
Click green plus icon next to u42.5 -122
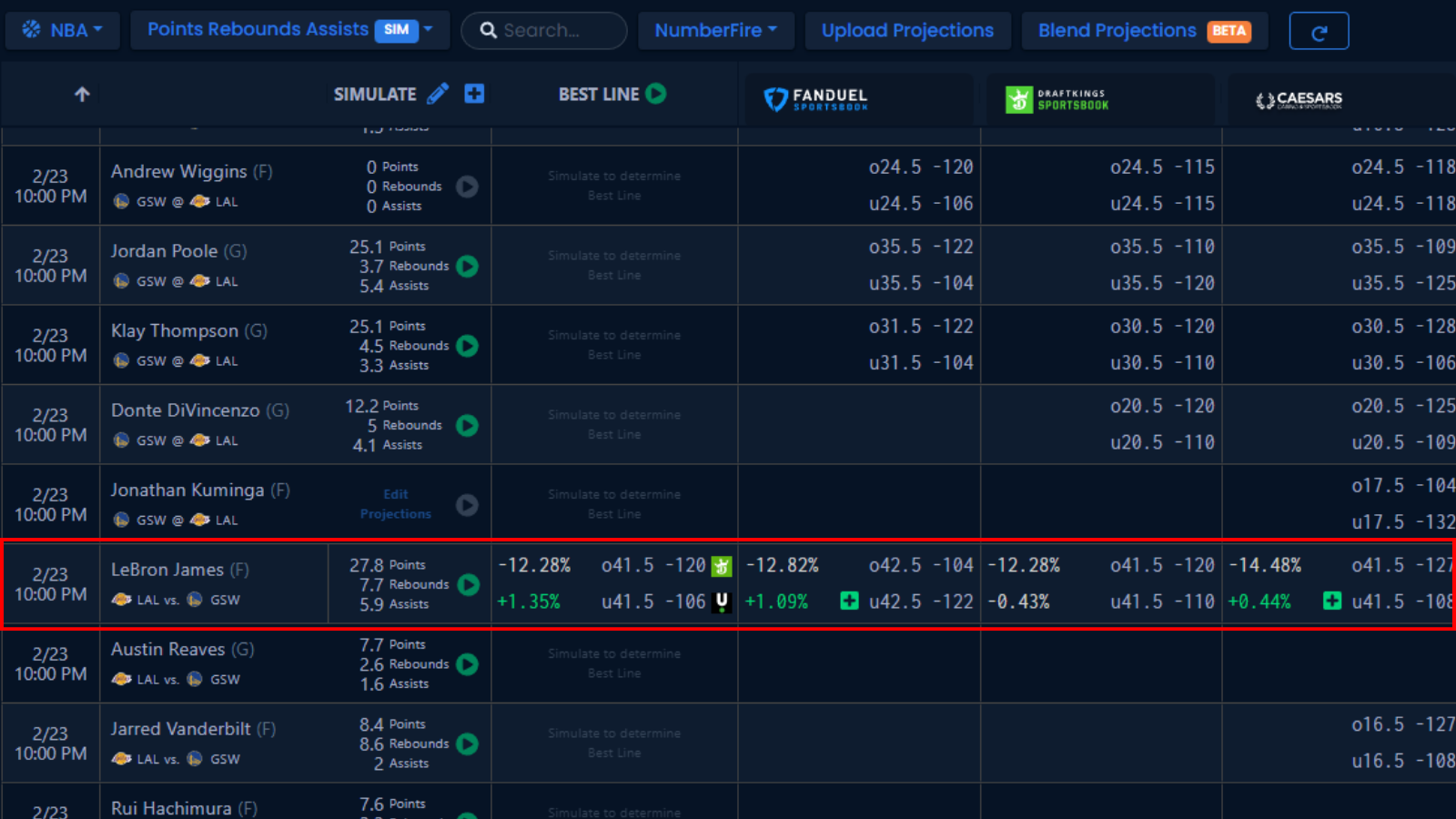849,601
